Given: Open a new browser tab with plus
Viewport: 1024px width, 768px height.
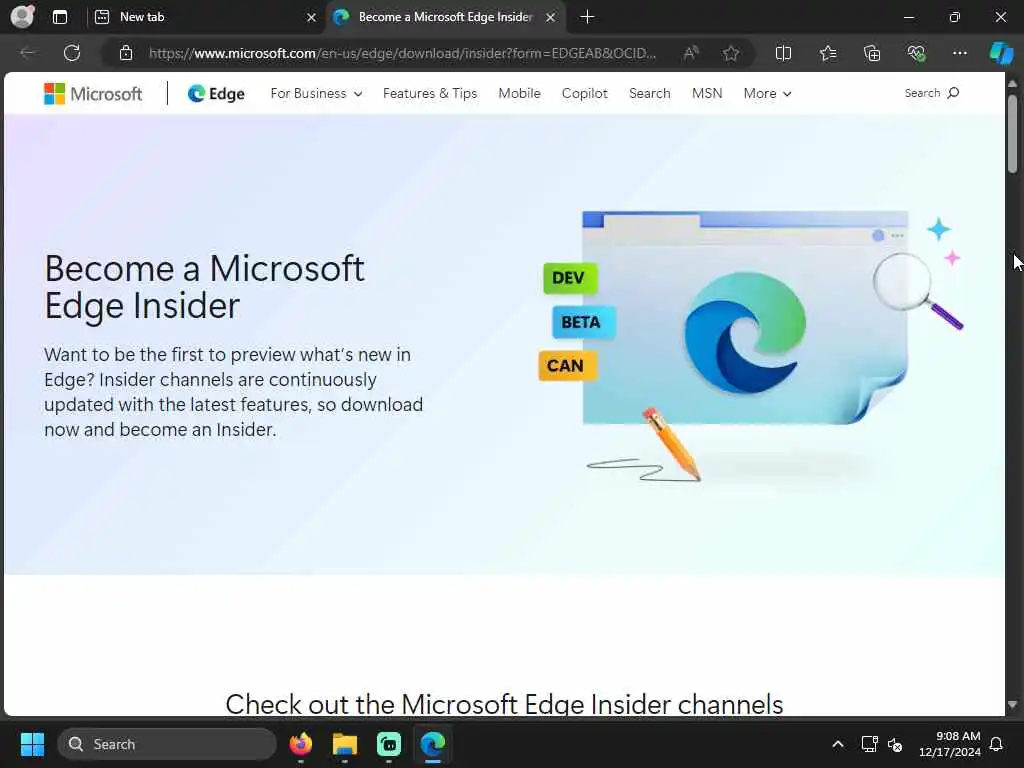Looking at the screenshot, I should [x=587, y=17].
